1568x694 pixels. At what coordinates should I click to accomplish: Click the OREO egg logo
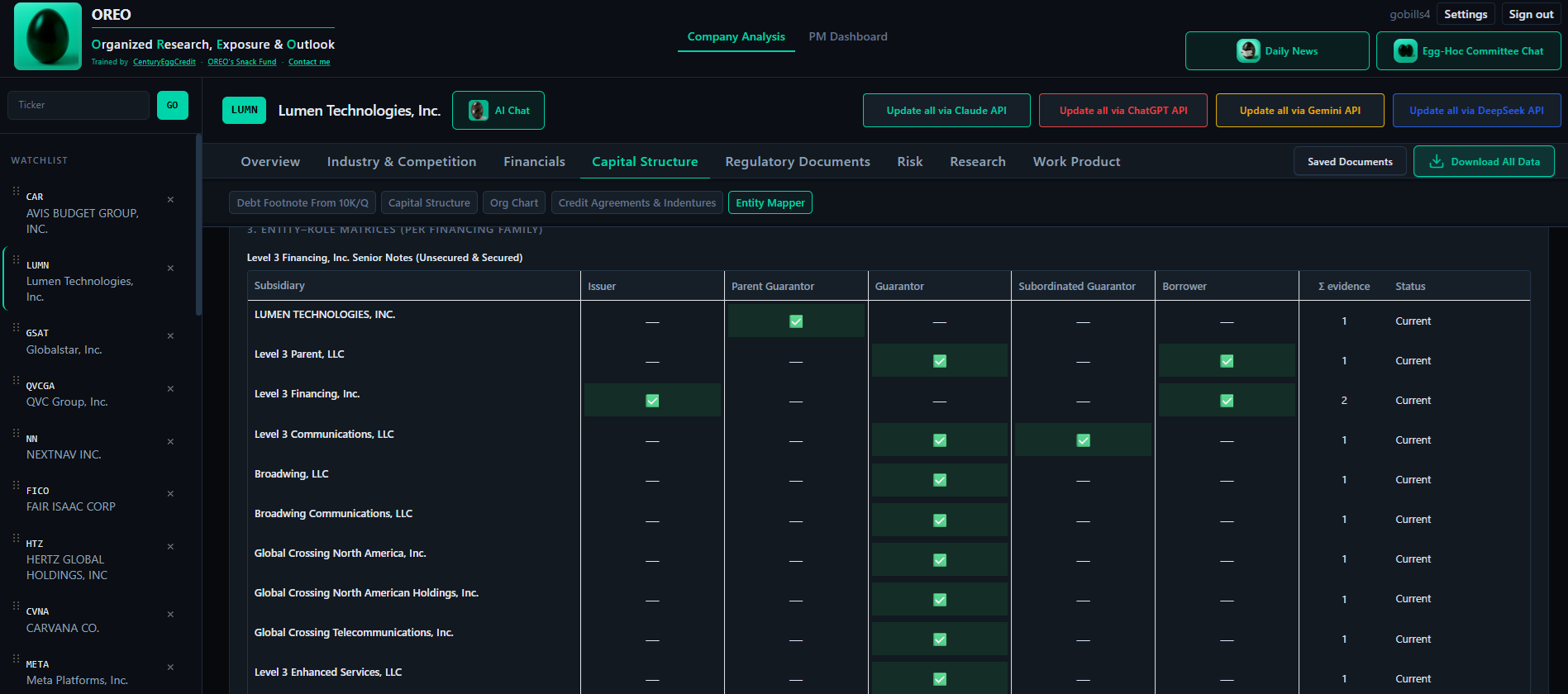[48, 36]
